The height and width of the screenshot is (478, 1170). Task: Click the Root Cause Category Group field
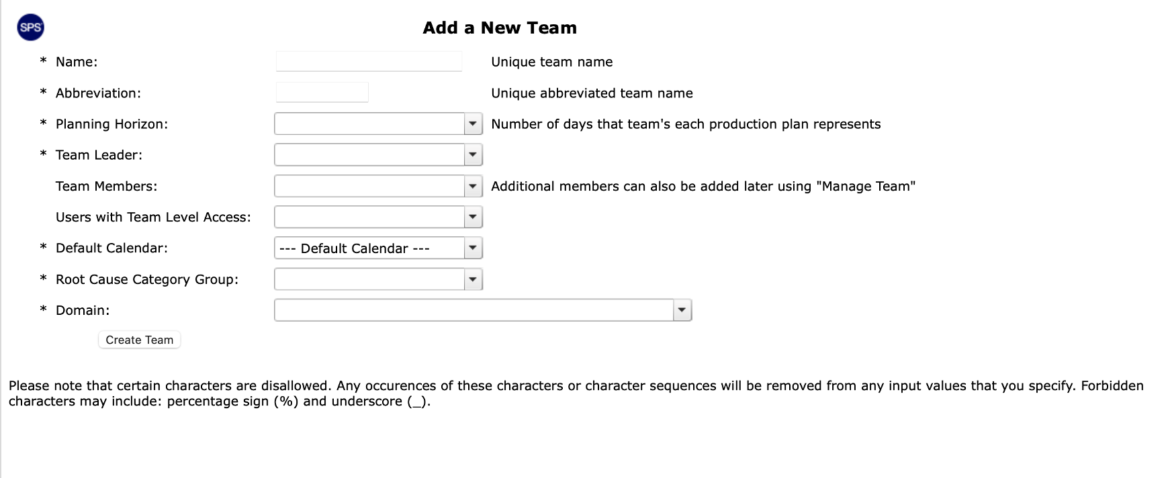(x=378, y=280)
